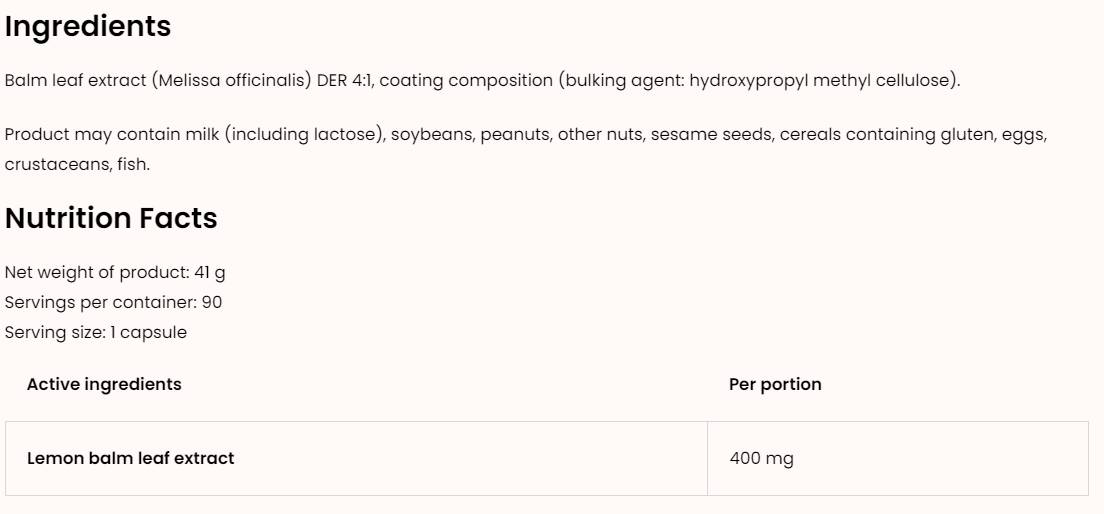Click the 'Per portion' column header

(x=775, y=384)
